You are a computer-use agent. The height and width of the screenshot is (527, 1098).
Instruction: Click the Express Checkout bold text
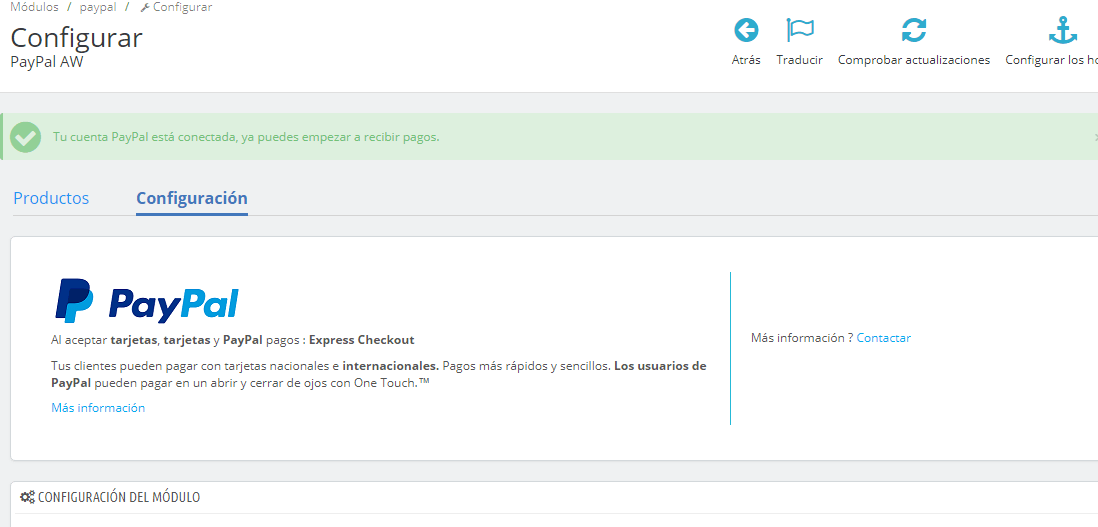click(361, 340)
